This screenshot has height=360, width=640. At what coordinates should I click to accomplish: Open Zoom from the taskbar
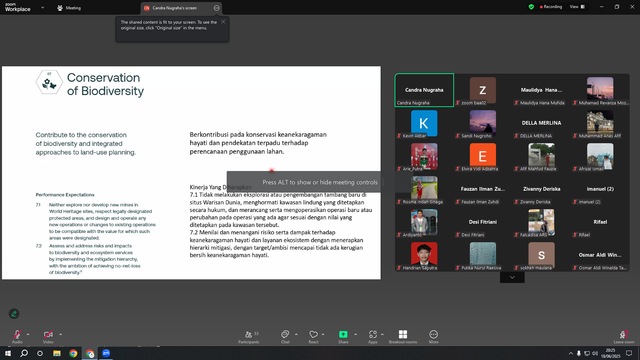click(x=106, y=353)
